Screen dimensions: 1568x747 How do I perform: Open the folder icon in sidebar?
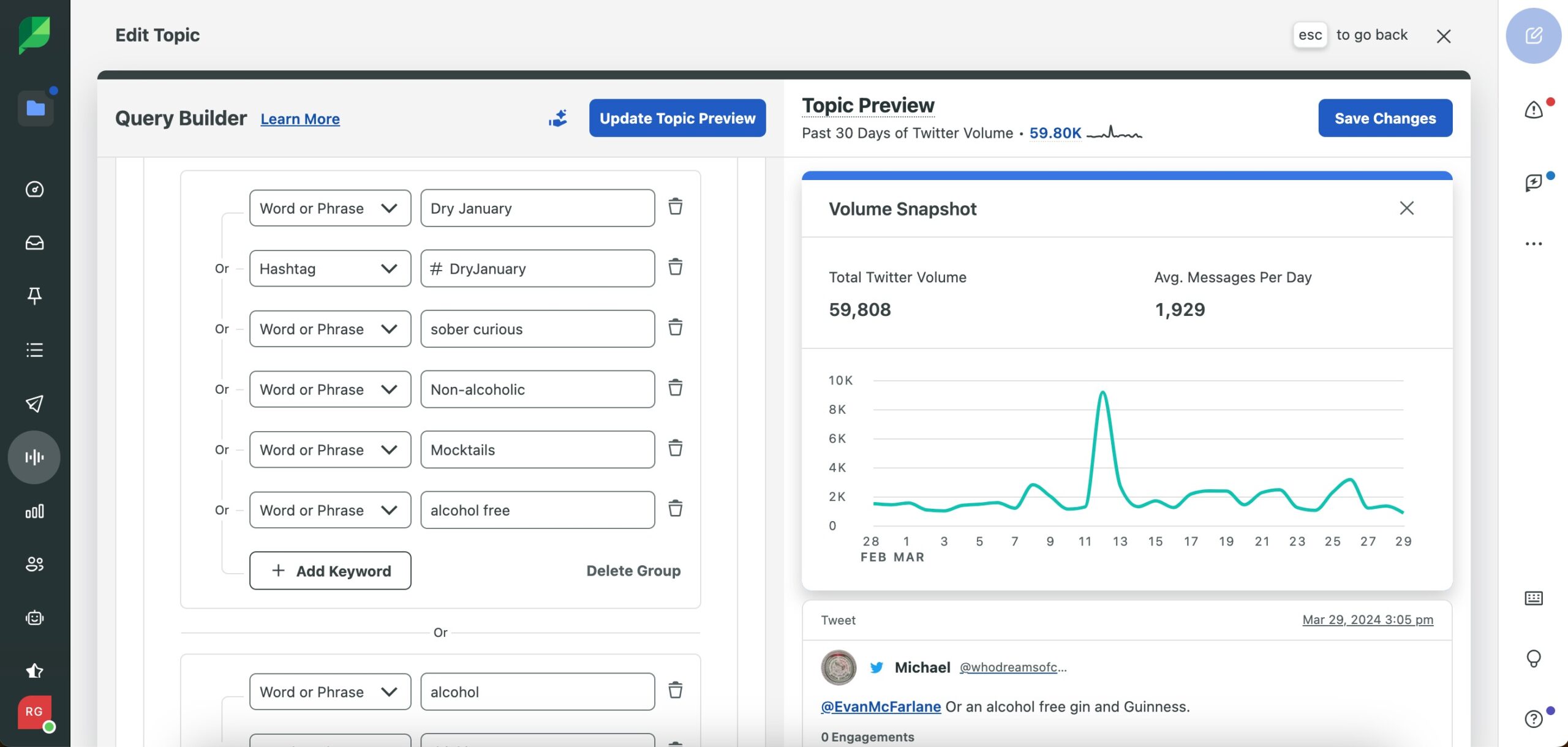click(36, 108)
